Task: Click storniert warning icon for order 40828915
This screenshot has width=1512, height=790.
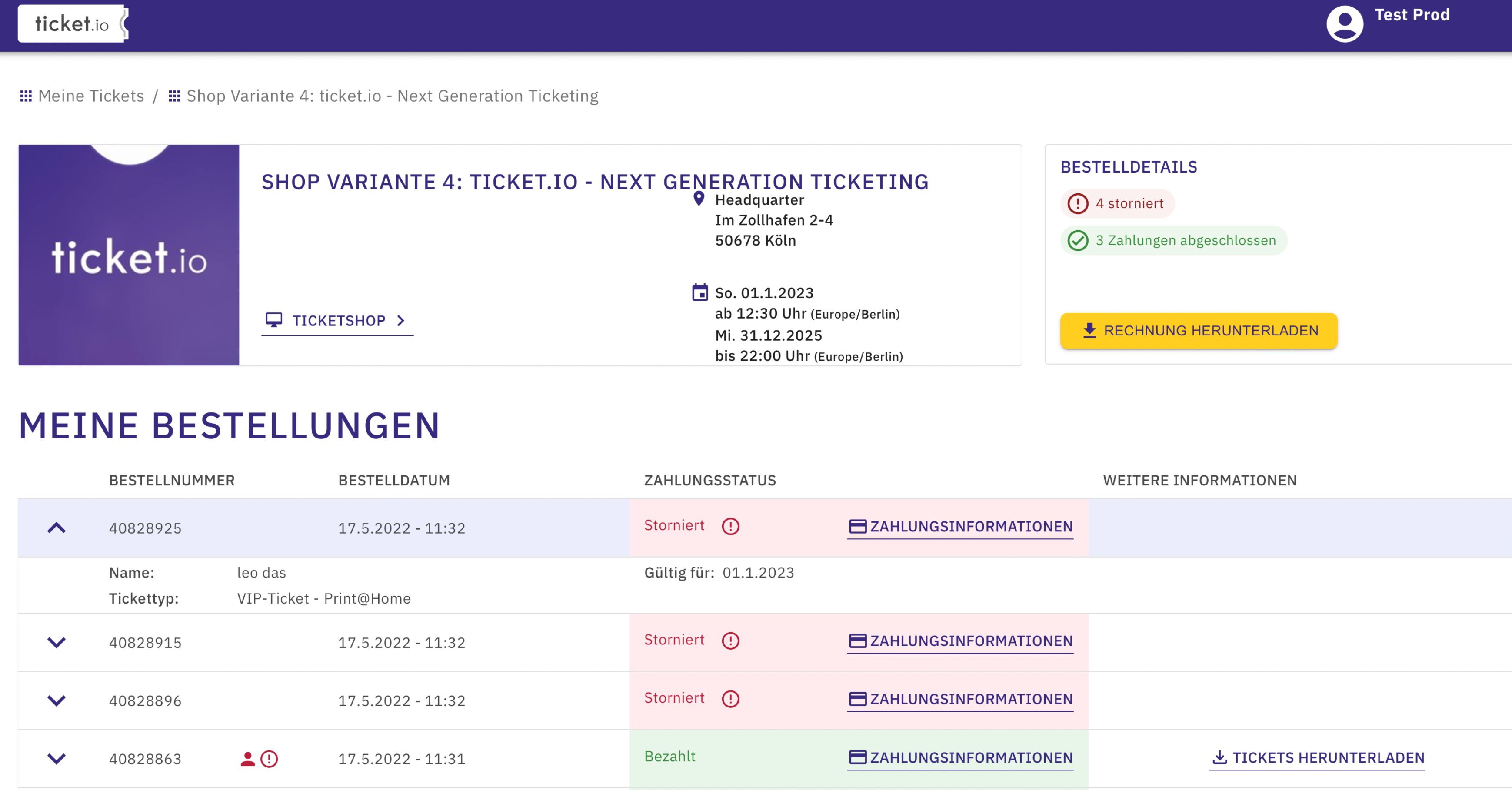Action: 730,641
